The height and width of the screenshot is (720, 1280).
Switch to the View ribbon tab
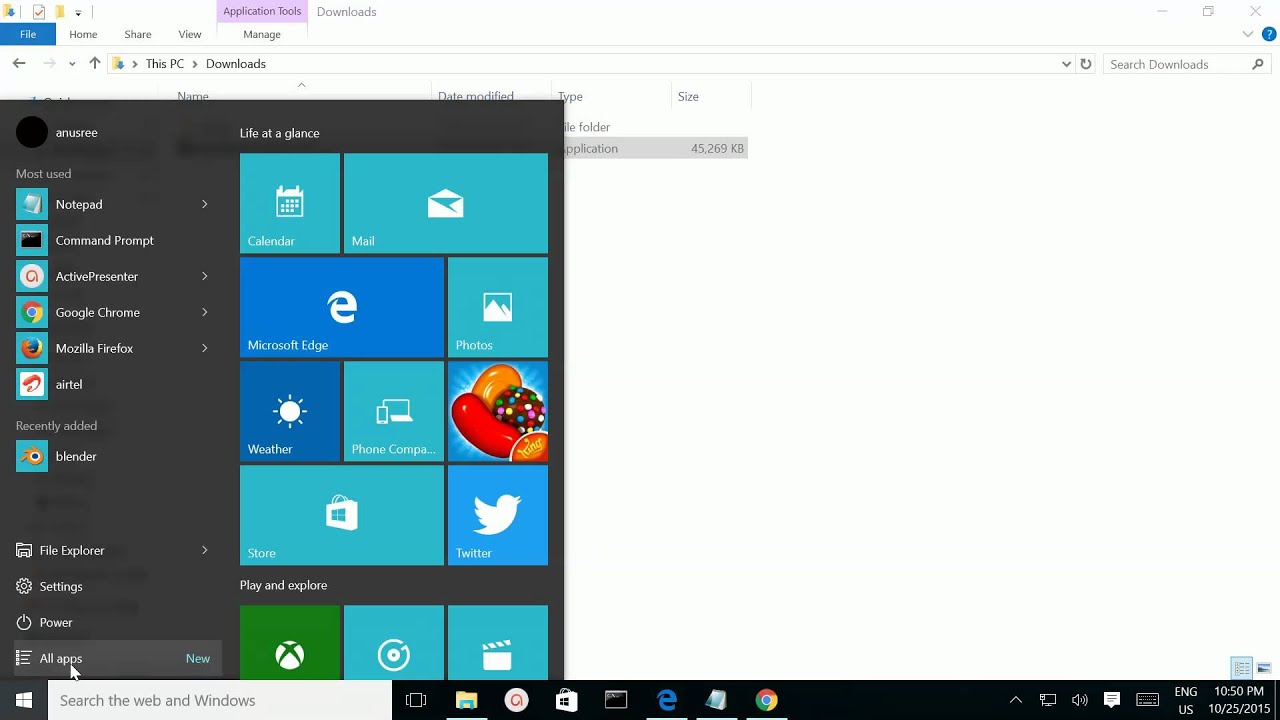pos(190,34)
